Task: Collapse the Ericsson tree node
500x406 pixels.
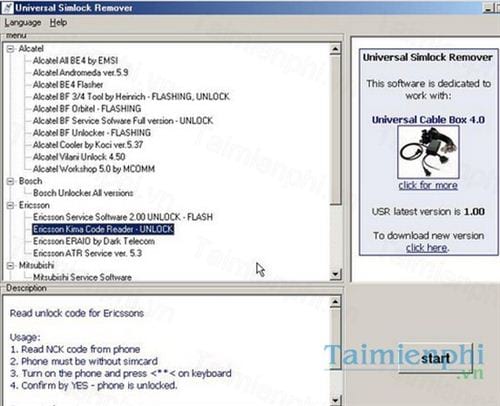Action: pos(10,205)
